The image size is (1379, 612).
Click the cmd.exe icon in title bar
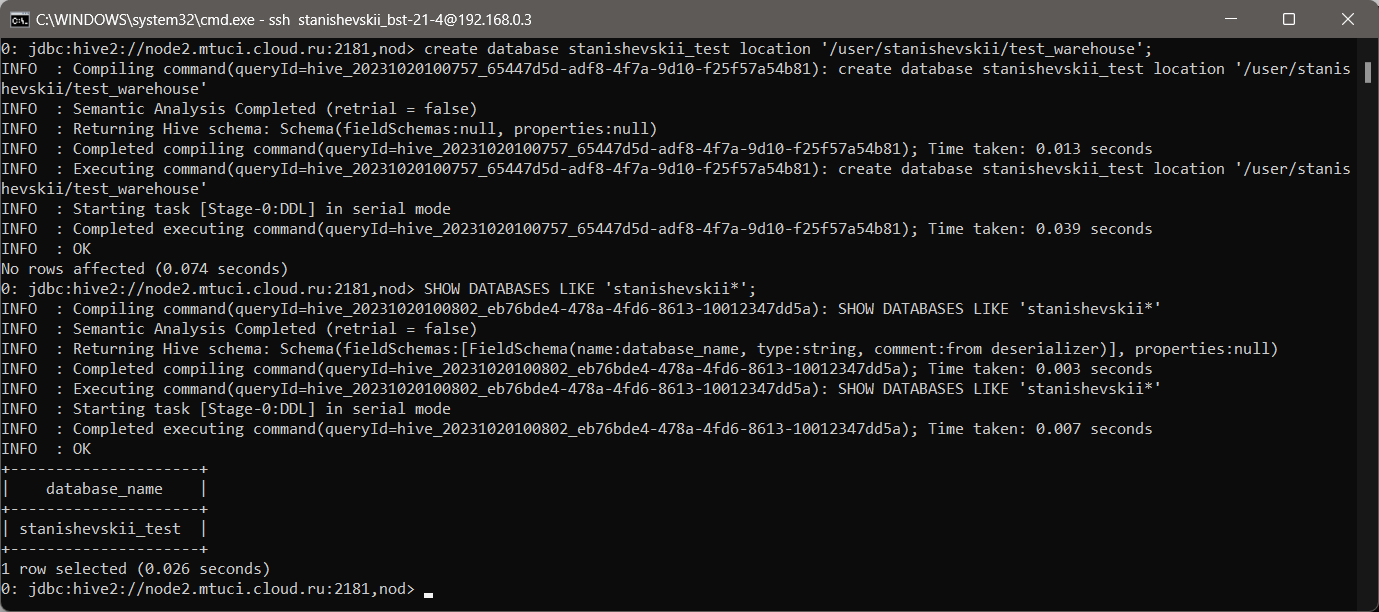click(x=19, y=19)
